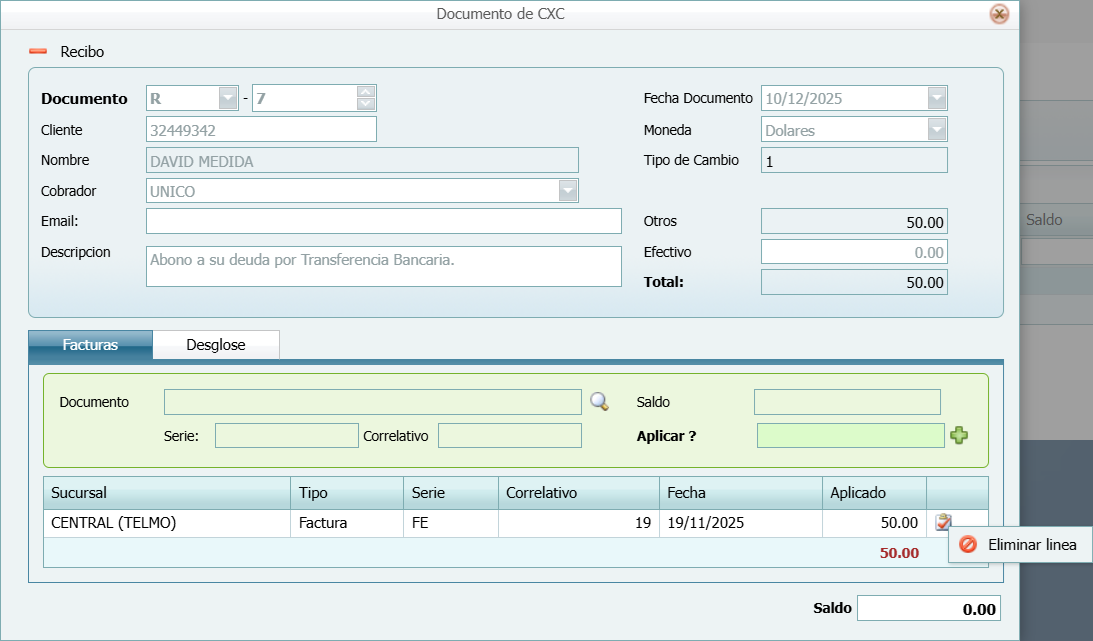Select Eliminar linea from the context menu
The width and height of the screenshot is (1093, 641).
[1020, 545]
